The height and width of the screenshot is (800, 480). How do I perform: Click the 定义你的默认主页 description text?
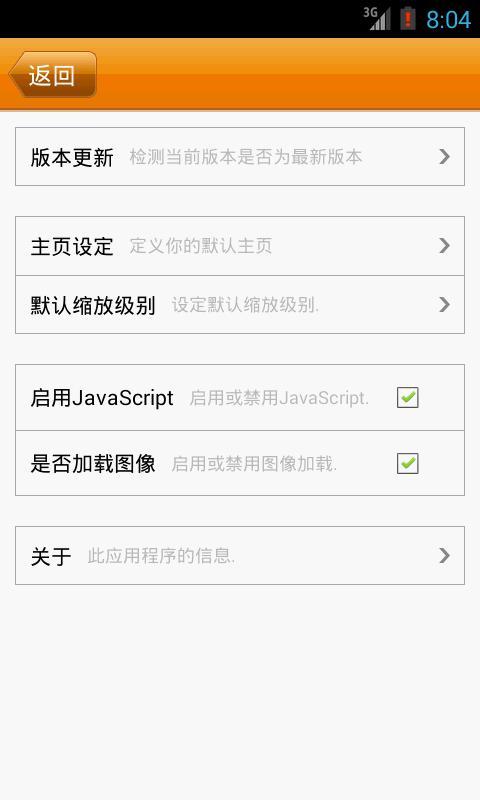200,246
